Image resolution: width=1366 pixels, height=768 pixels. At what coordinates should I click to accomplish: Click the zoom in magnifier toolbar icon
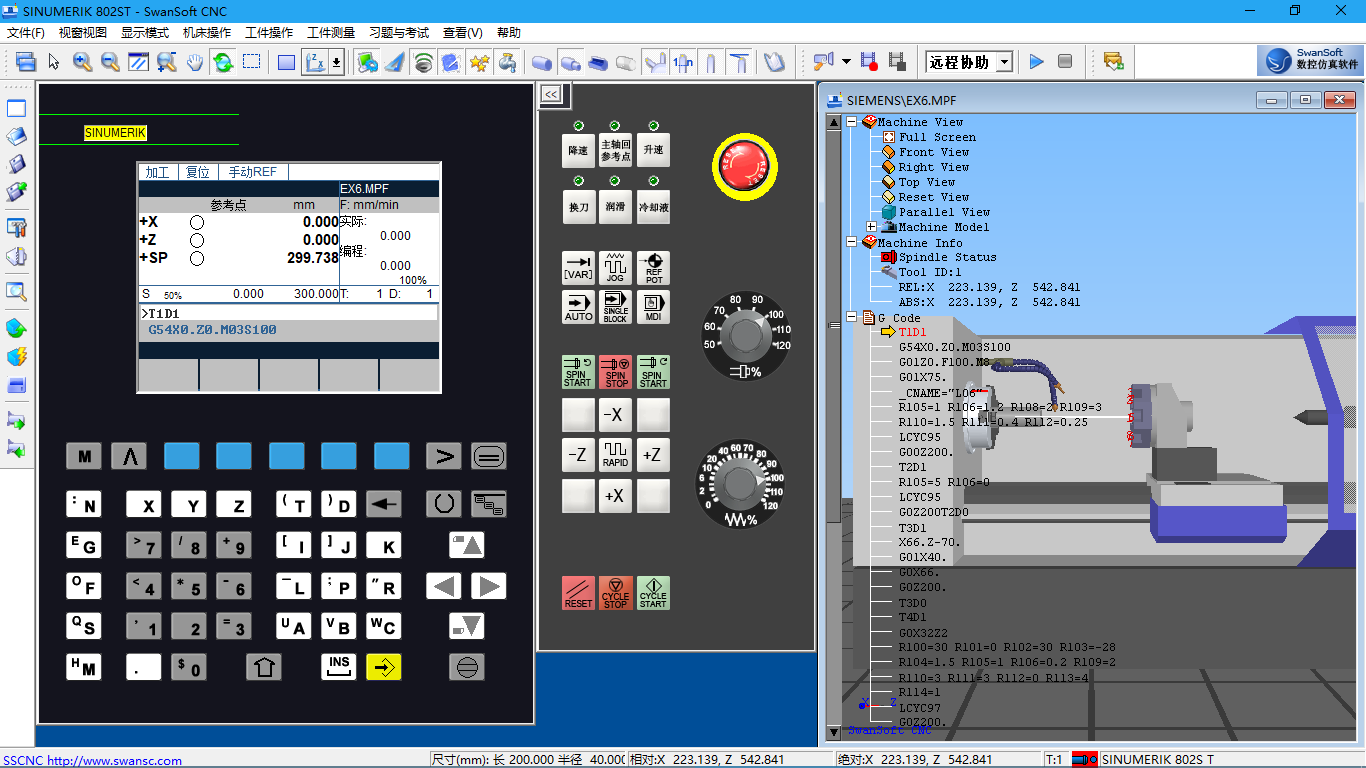pyautogui.click(x=82, y=62)
